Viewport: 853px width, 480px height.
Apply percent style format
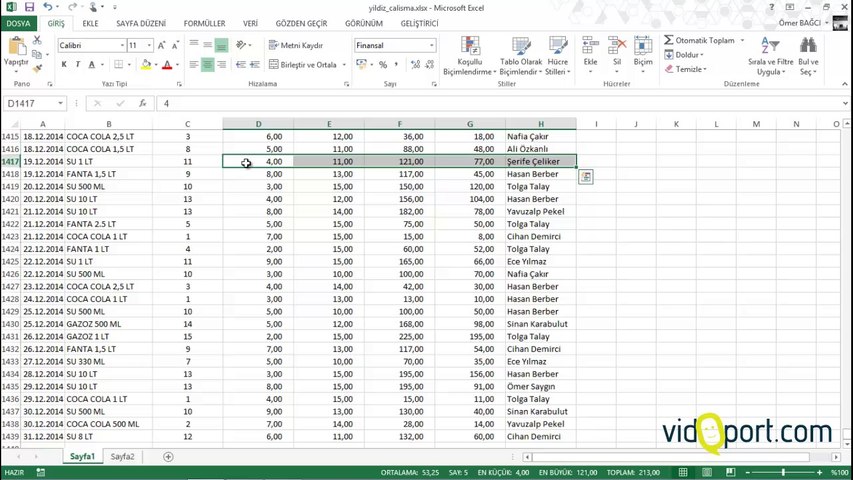point(383,64)
